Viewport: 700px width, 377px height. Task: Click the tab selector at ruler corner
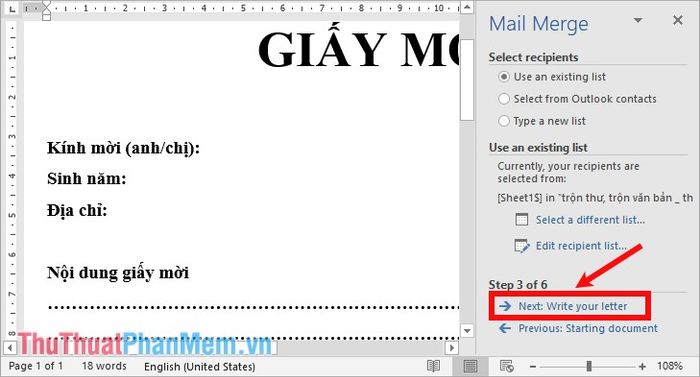(x=12, y=8)
